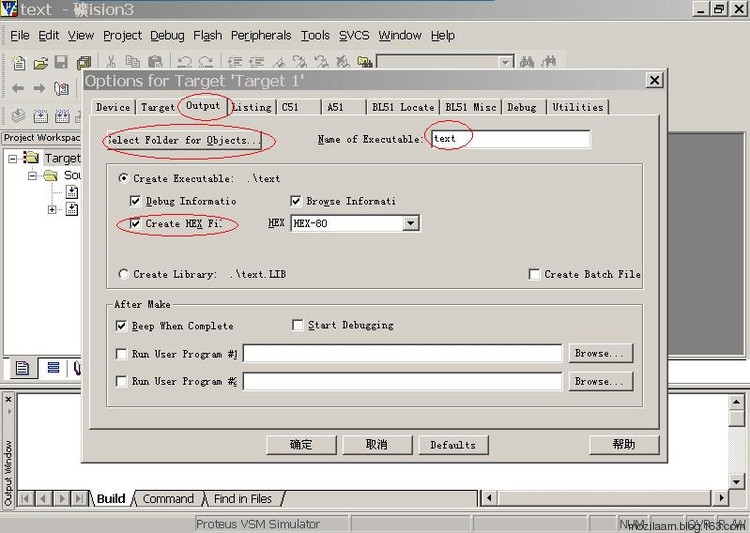Open the Peripherals menu

pyautogui.click(x=261, y=35)
